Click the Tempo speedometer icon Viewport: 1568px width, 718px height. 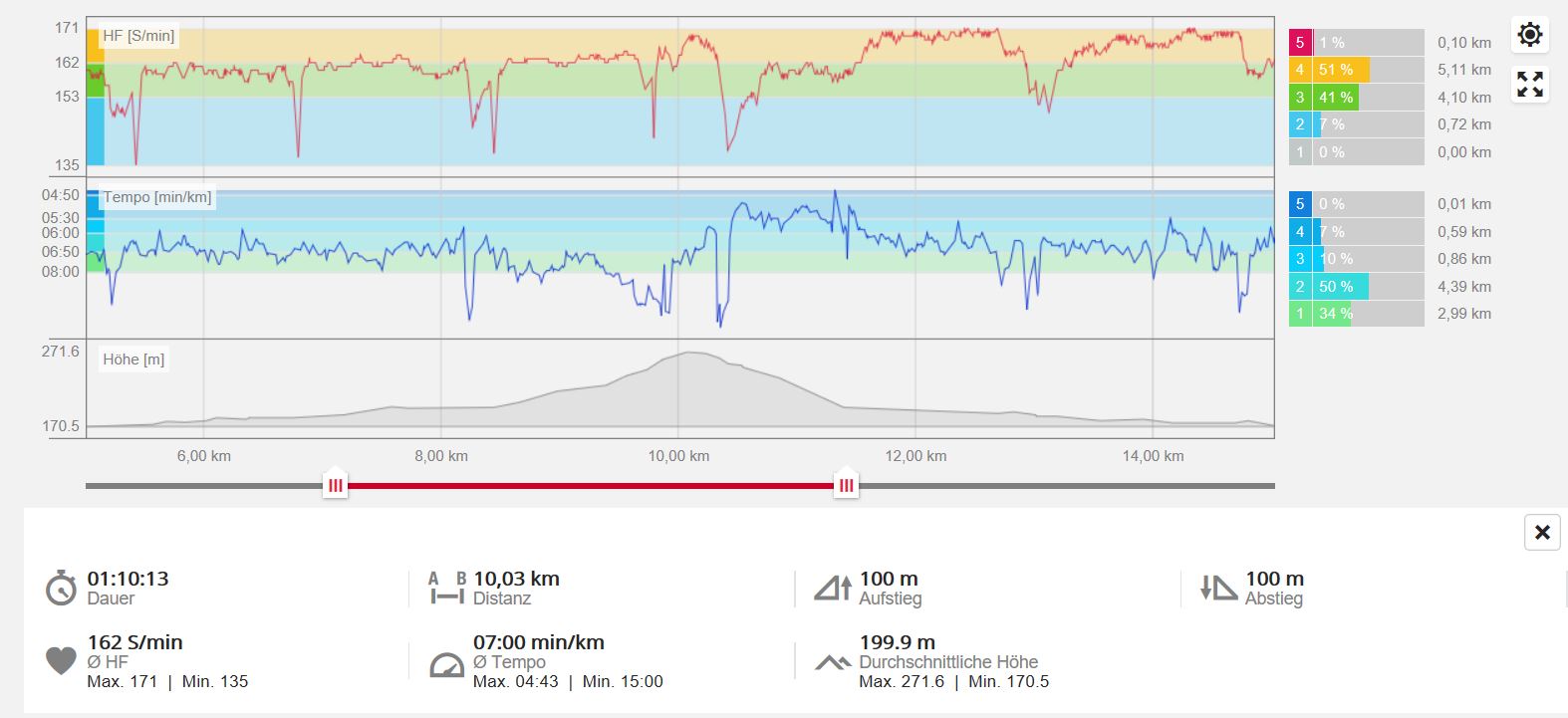pyautogui.click(x=446, y=664)
